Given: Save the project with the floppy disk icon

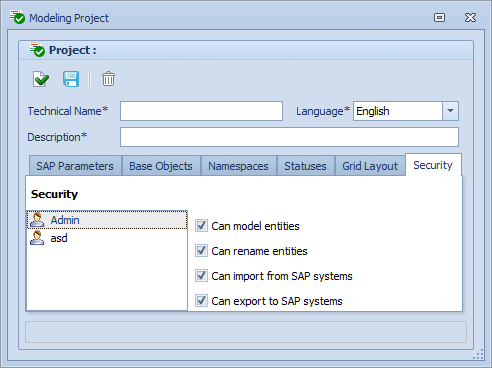Looking at the screenshot, I should click(x=71, y=79).
